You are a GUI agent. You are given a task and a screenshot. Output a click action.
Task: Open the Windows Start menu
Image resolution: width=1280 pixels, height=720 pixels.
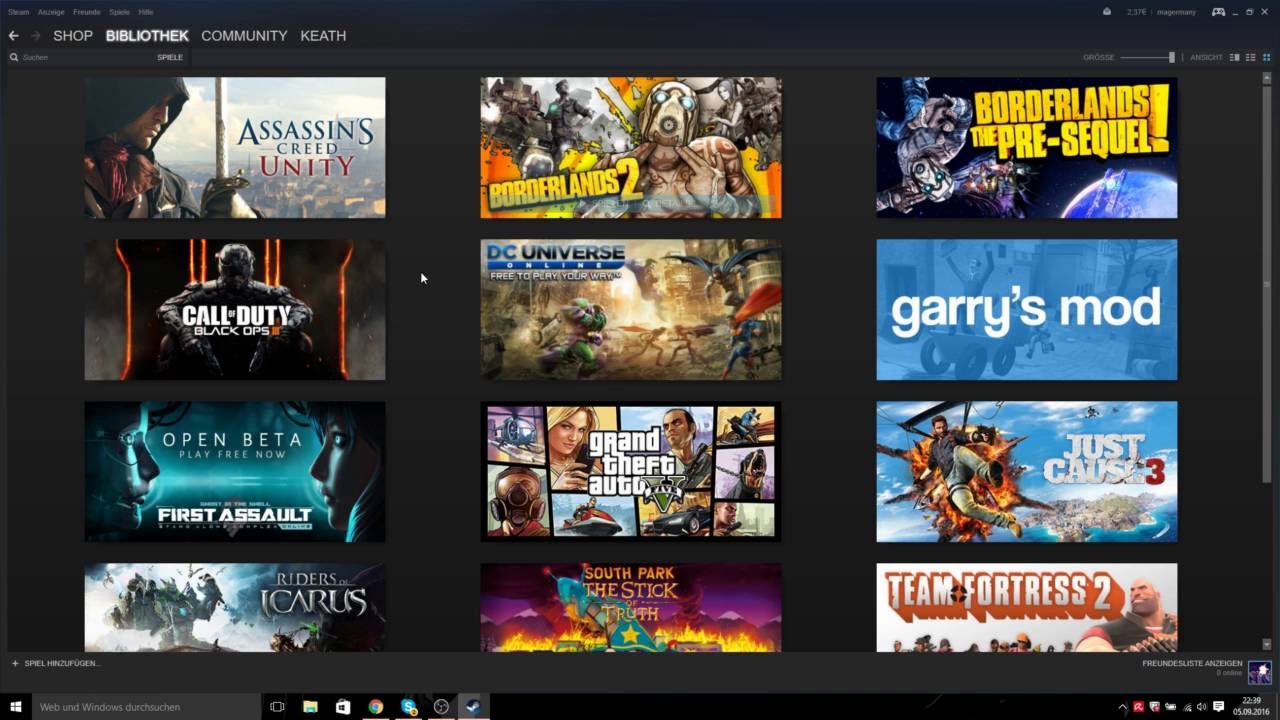point(16,707)
